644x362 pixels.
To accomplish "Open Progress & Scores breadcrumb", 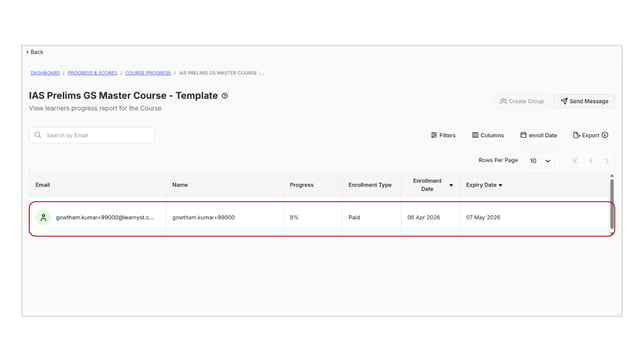I will coord(92,73).
